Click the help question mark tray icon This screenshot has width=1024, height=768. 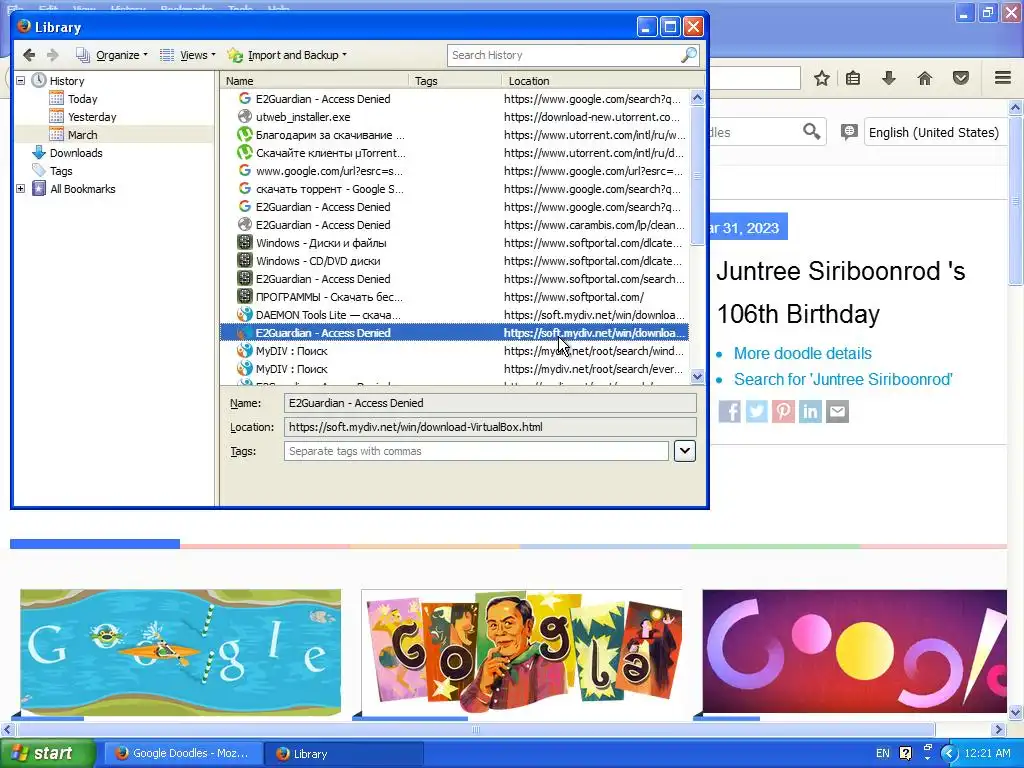coord(905,753)
